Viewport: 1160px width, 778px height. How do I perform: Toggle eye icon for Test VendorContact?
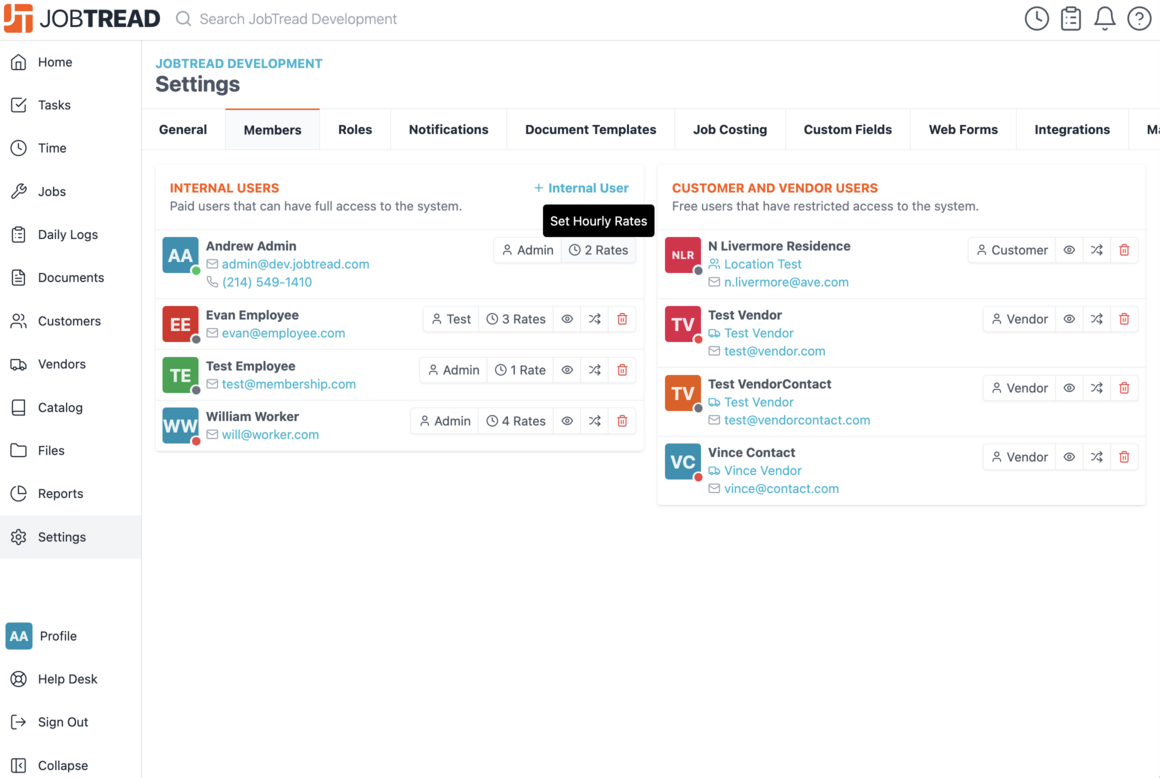[1069, 388]
